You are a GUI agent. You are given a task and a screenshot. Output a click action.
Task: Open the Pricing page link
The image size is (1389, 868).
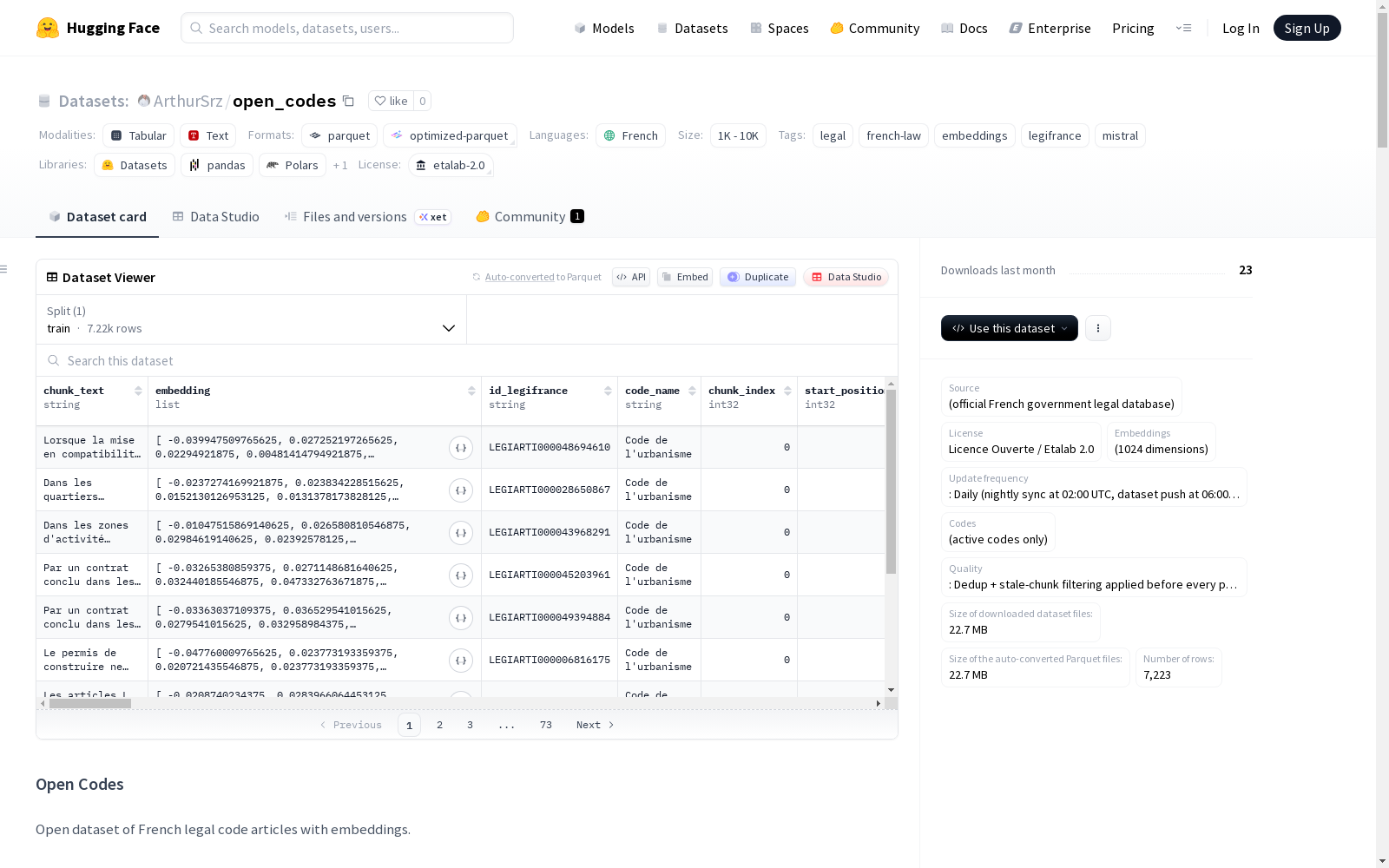pos(1133,28)
